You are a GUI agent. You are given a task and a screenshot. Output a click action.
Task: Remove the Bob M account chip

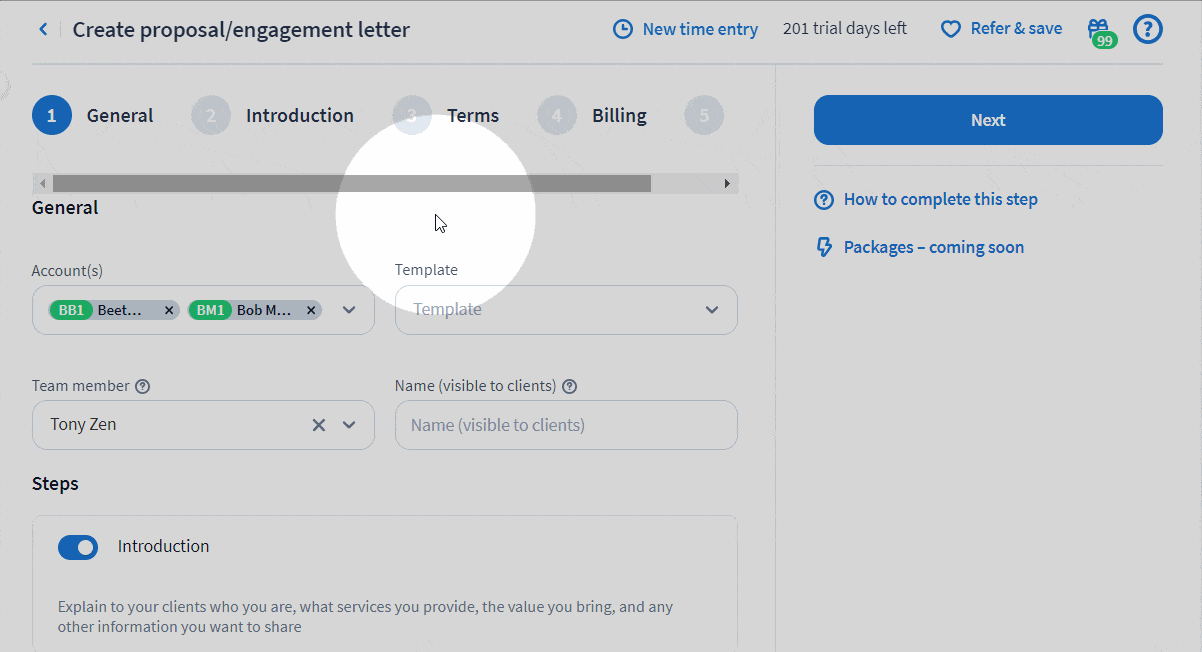pyautogui.click(x=311, y=310)
